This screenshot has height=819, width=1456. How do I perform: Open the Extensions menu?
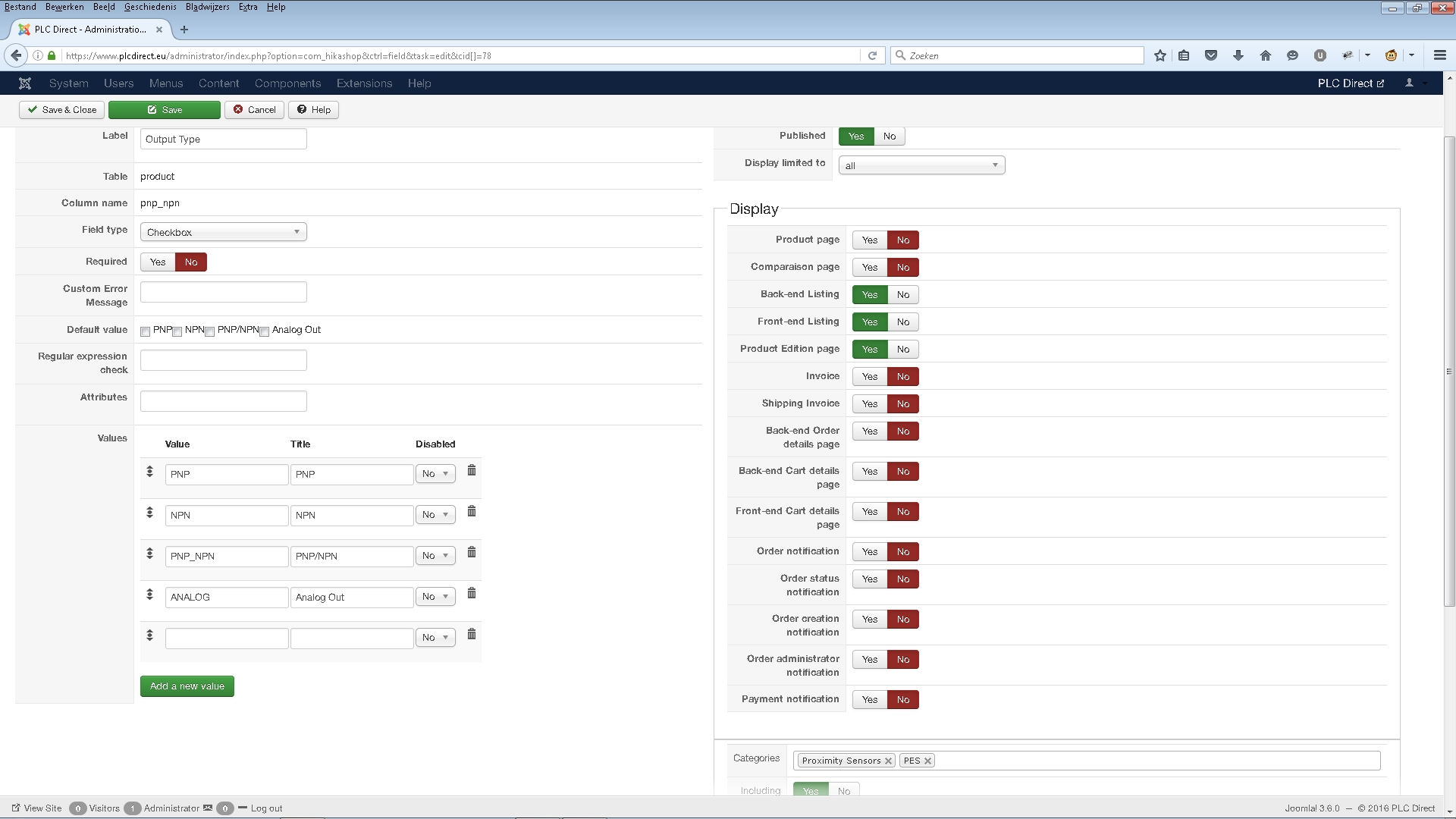click(x=364, y=83)
